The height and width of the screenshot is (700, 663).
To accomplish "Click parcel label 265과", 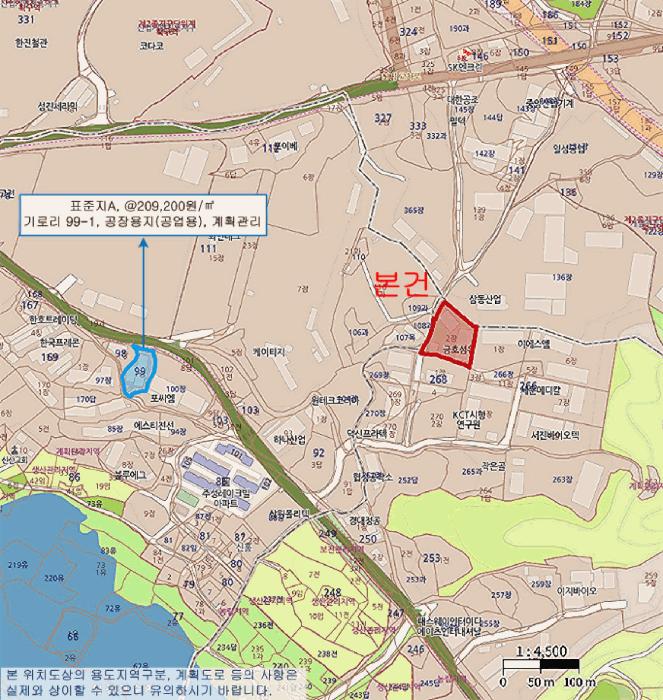I will [x=471, y=471].
